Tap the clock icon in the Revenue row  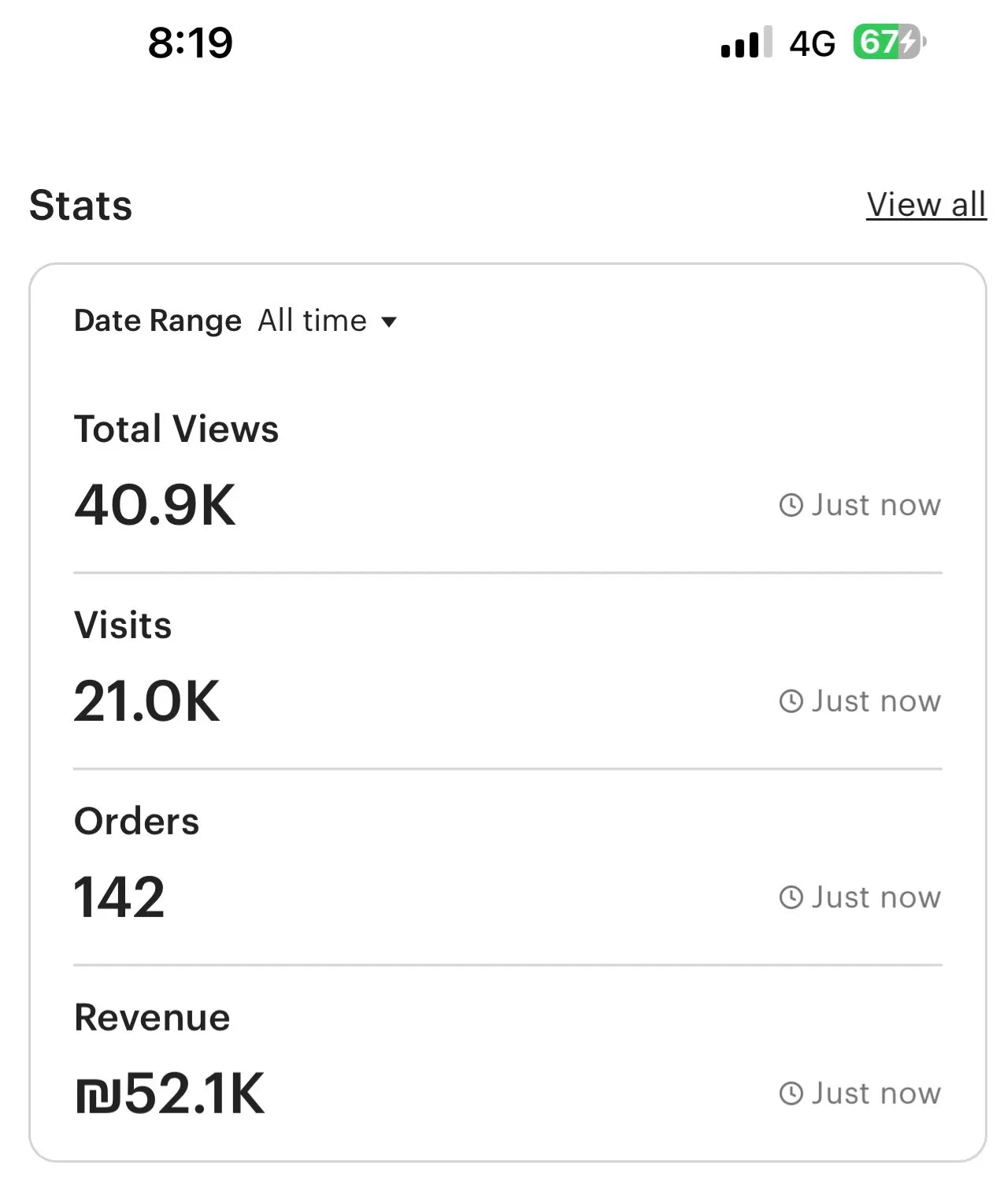[791, 1094]
